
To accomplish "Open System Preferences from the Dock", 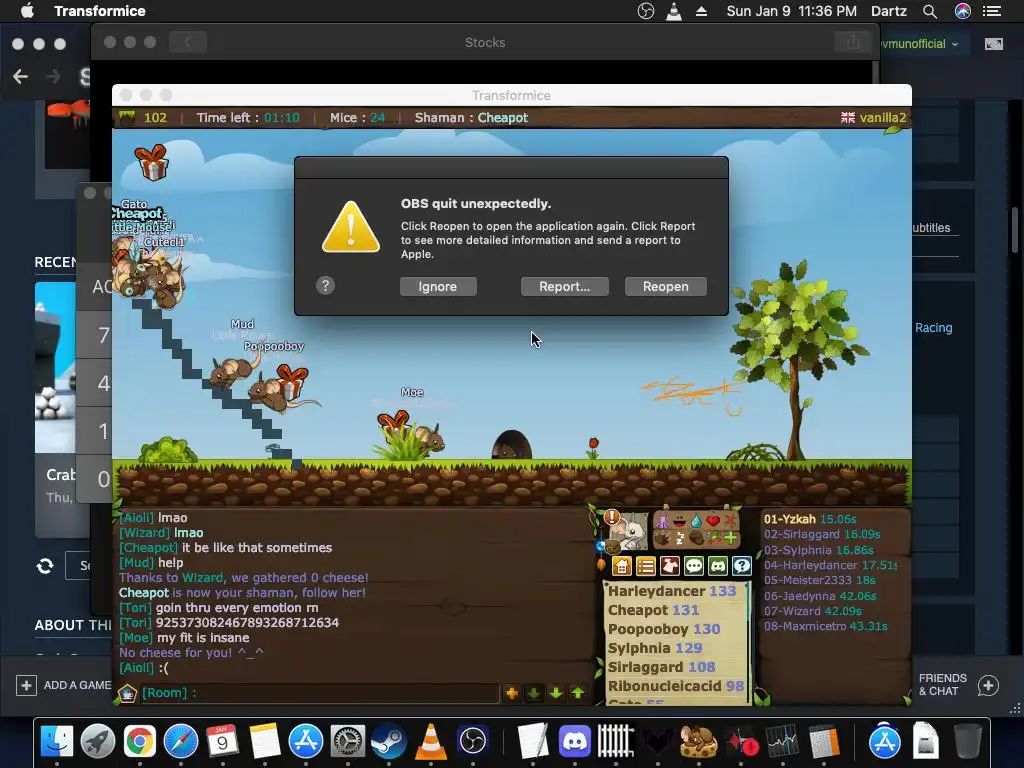I will (347, 741).
